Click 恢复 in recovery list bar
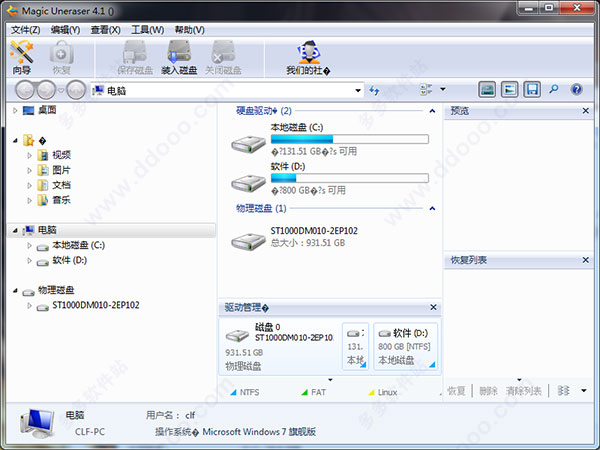Image resolution: width=600 pixels, height=450 pixels. 457,391
